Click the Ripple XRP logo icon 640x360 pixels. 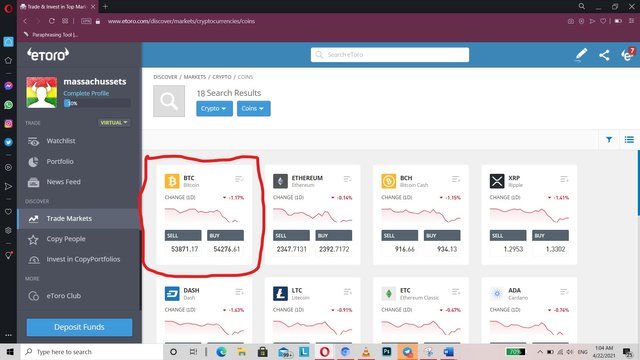(497, 181)
